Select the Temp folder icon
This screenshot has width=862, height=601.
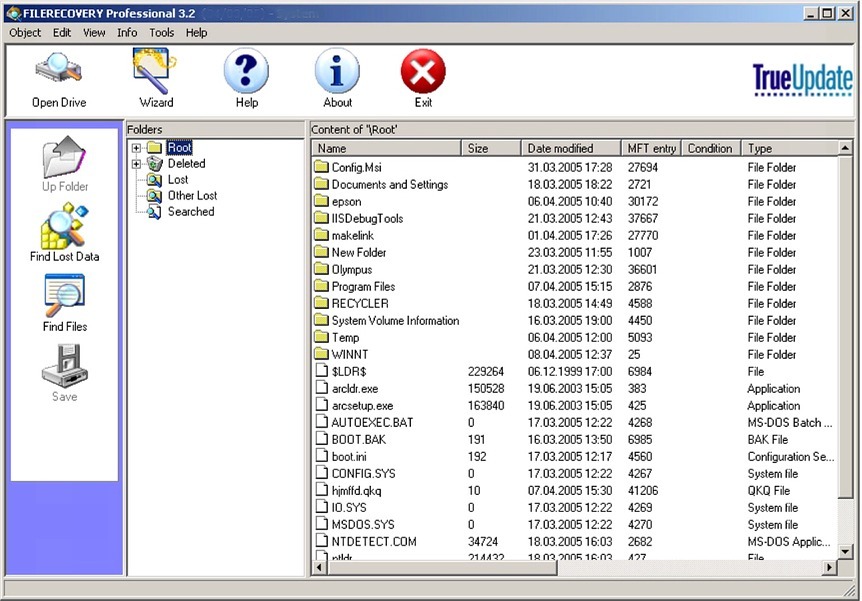click(x=321, y=337)
